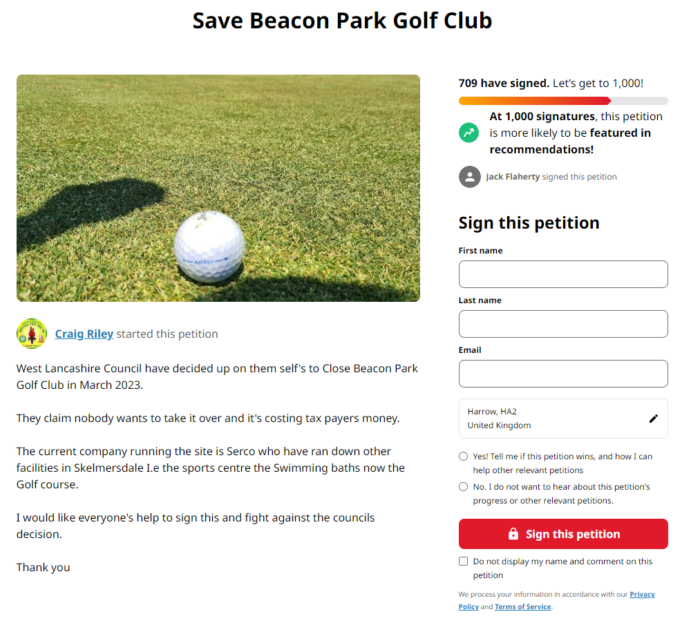Viewport: 700px width, 623px height.
Task: Click the golf ball petition photo
Action: tap(218, 188)
